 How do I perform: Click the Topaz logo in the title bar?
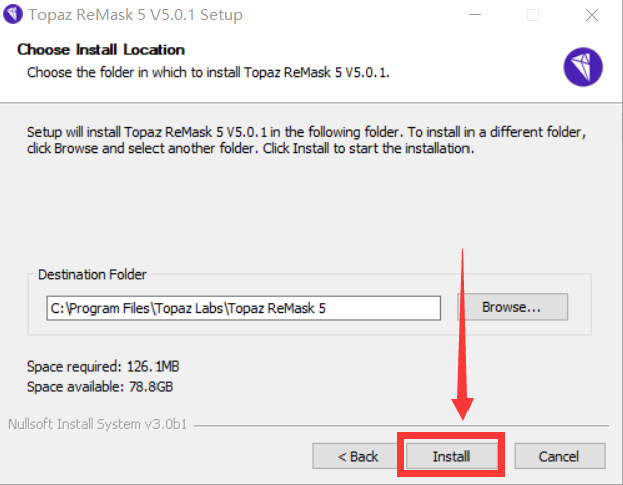click(x=13, y=14)
